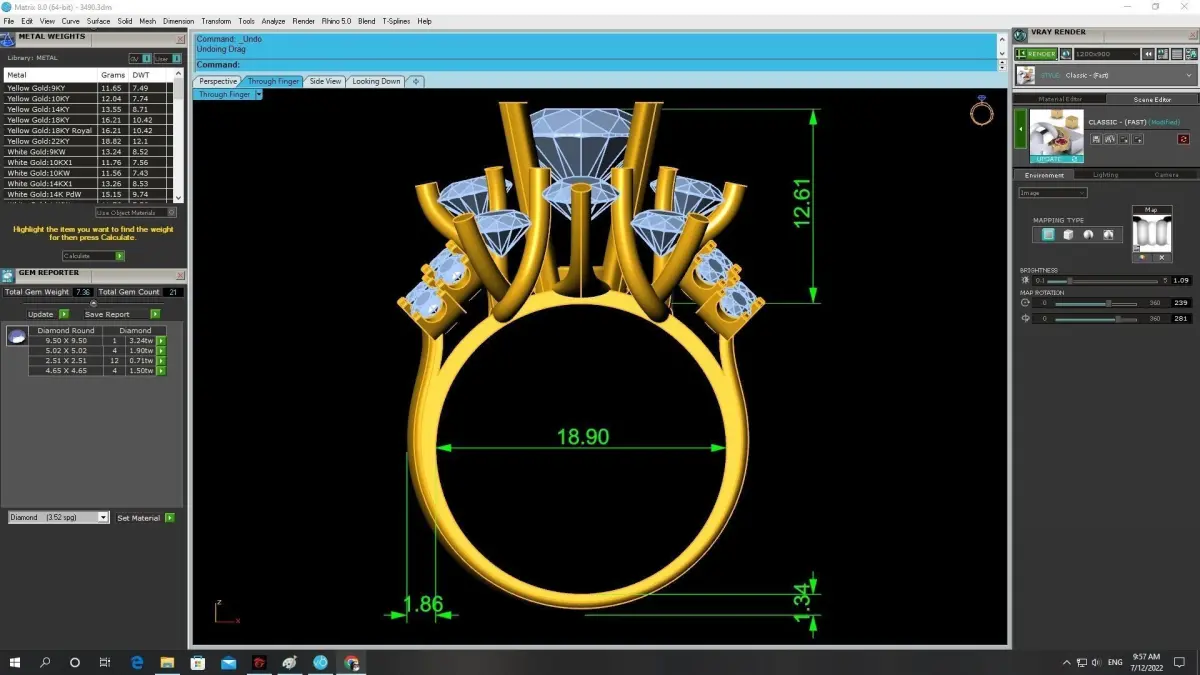Adjust the Brightness slider
This screenshot has width=1200, height=675.
click(x=1103, y=280)
